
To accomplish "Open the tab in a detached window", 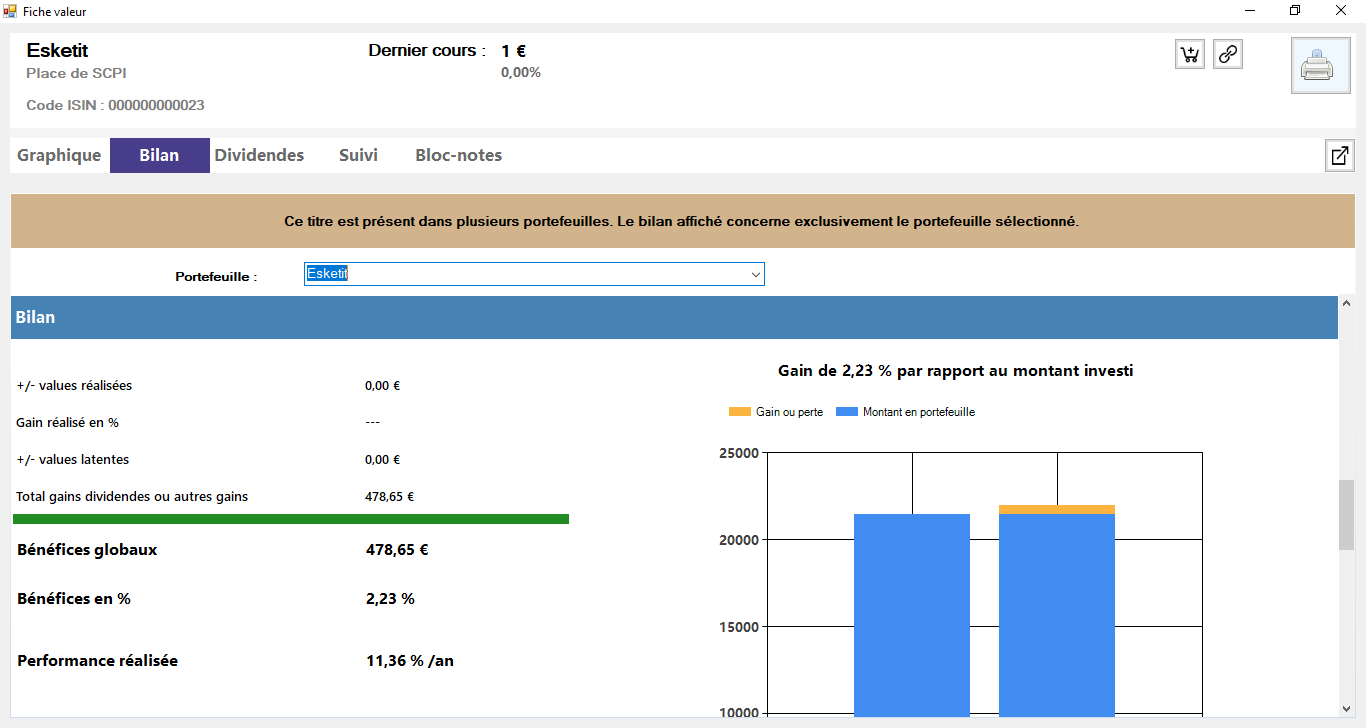I will pos(1339,156).
